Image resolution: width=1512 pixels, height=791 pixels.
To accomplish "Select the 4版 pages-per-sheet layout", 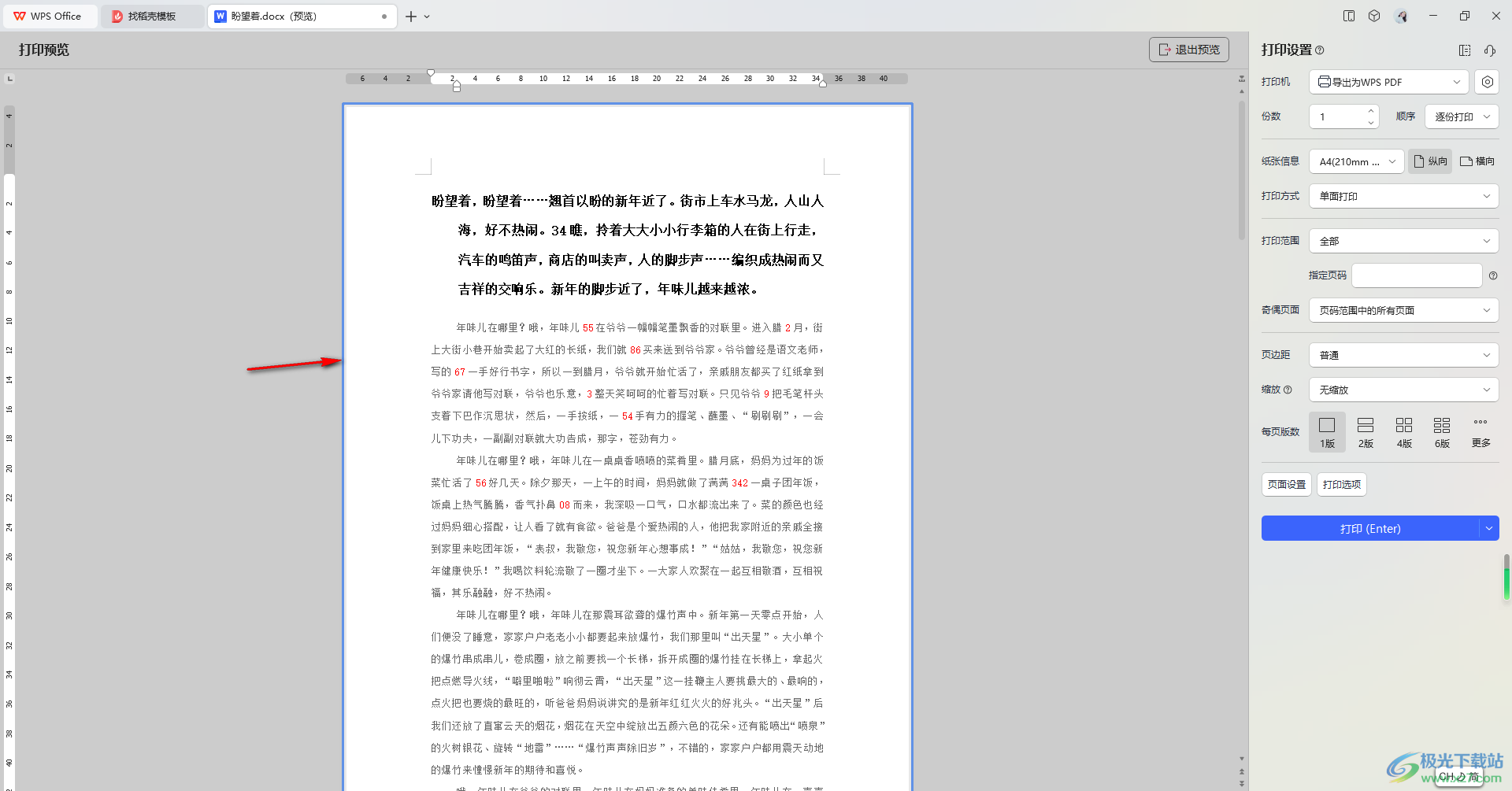I will point(1404,432).
